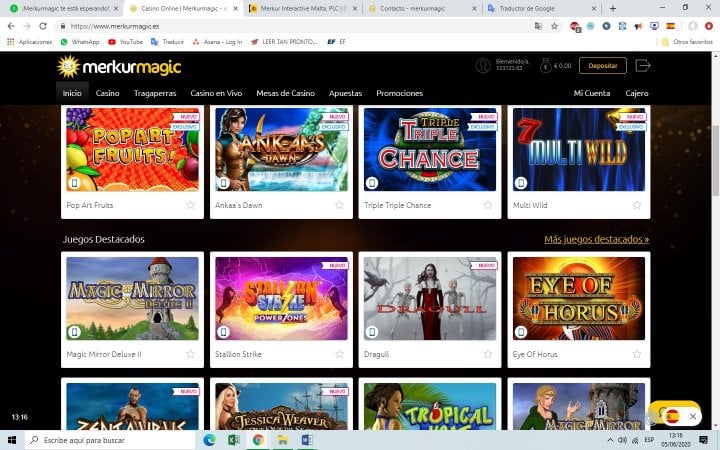Screen dimensions: 720x450
Task: Open Ankaa's Dawn game thumbnail
Action: pos(281,149)
